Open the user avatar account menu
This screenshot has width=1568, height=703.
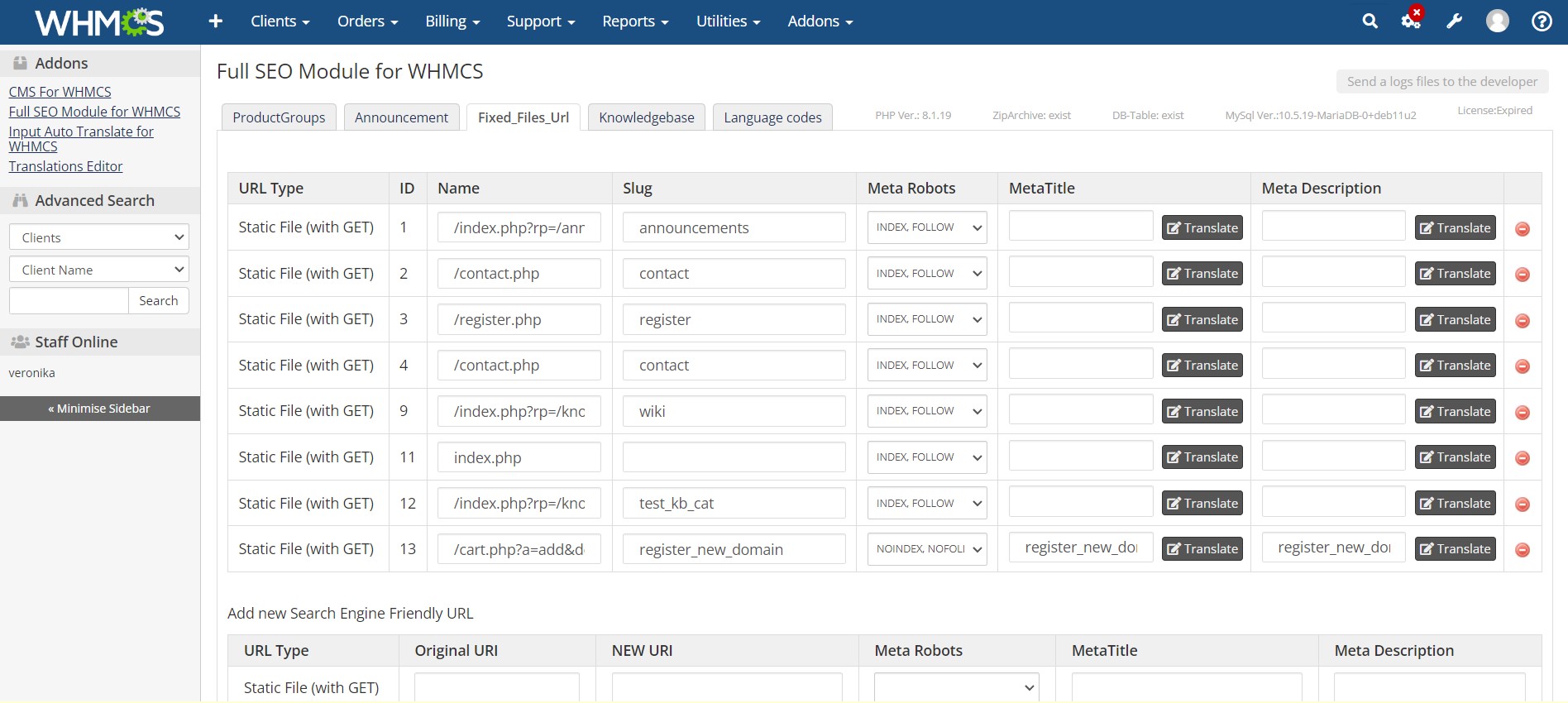point(1498,22)
